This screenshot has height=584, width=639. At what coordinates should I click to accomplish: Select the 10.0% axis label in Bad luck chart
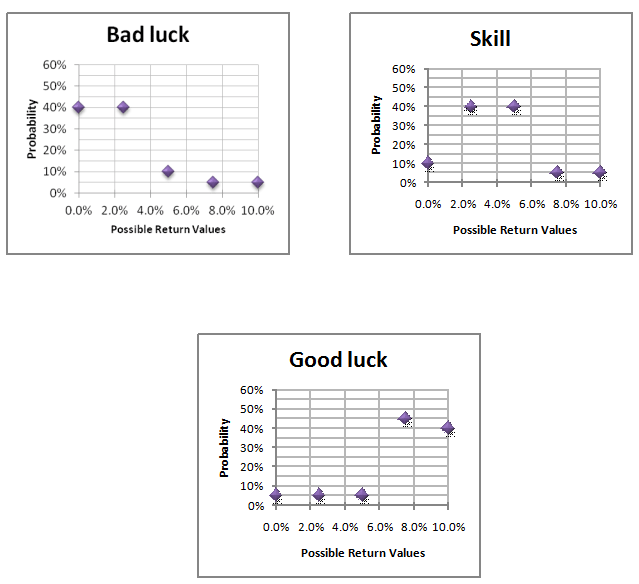click(258, 211)
